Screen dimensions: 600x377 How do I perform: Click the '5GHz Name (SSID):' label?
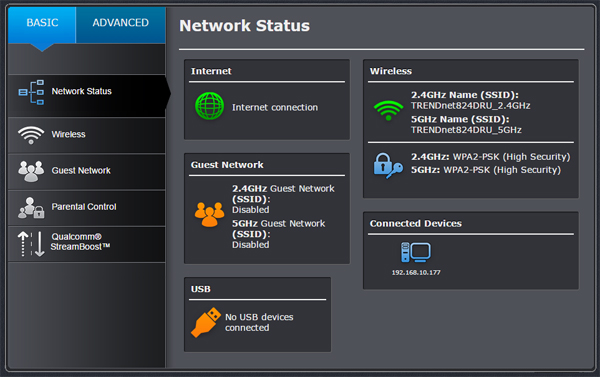(x=460, y=119)
